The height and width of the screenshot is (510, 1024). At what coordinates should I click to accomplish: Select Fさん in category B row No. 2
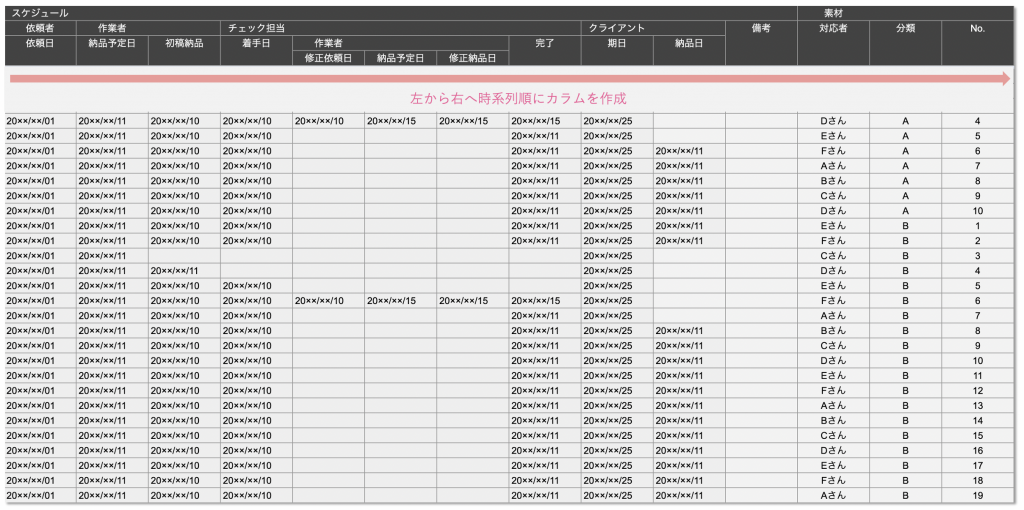coord(833,241)
